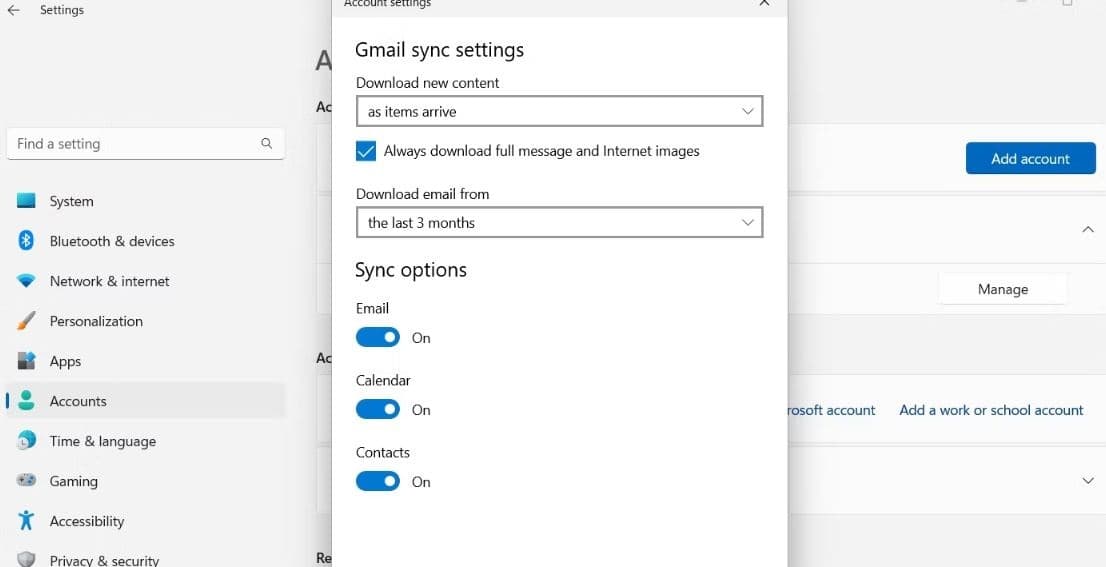This screenshot has height=567, width=1106.
Task: Close the Account settings dialog
Action: point(764,4)
